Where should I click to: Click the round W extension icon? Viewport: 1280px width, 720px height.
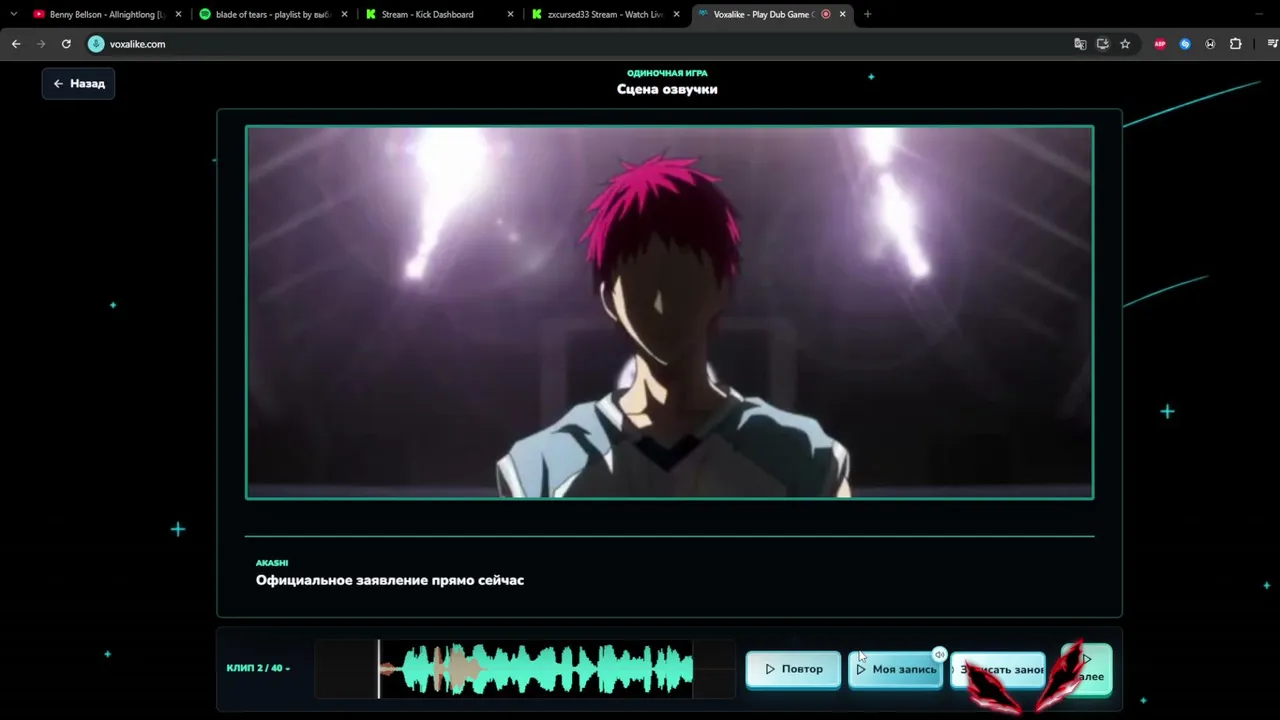1210,44
